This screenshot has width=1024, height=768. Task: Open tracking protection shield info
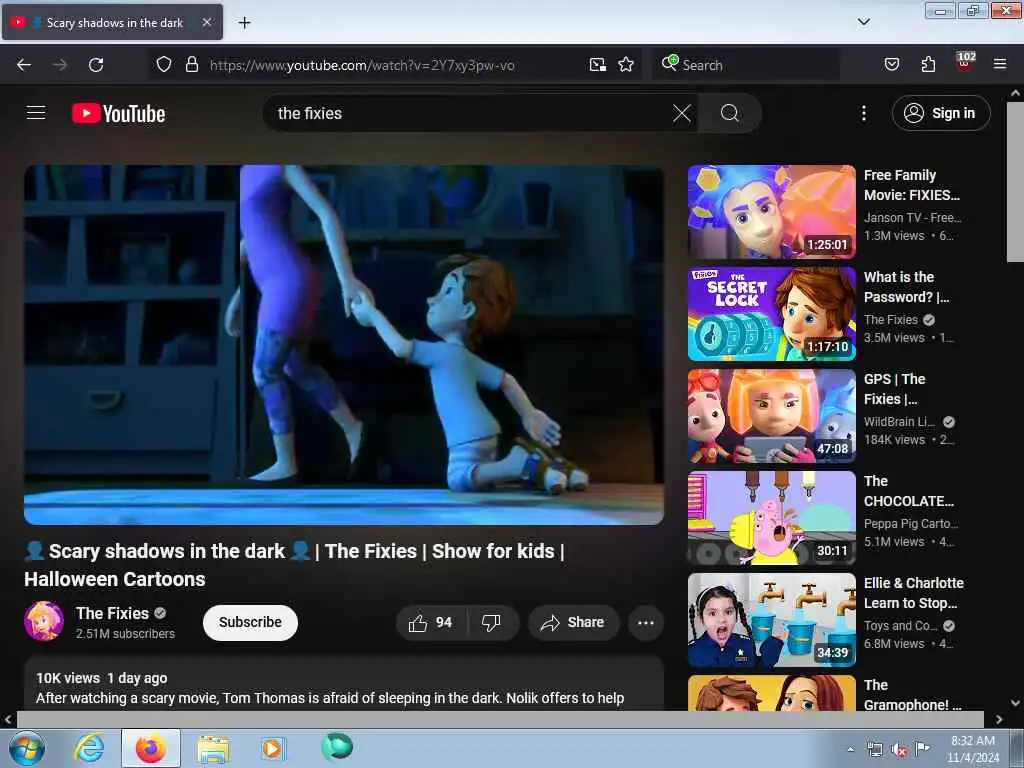(164, 65)
